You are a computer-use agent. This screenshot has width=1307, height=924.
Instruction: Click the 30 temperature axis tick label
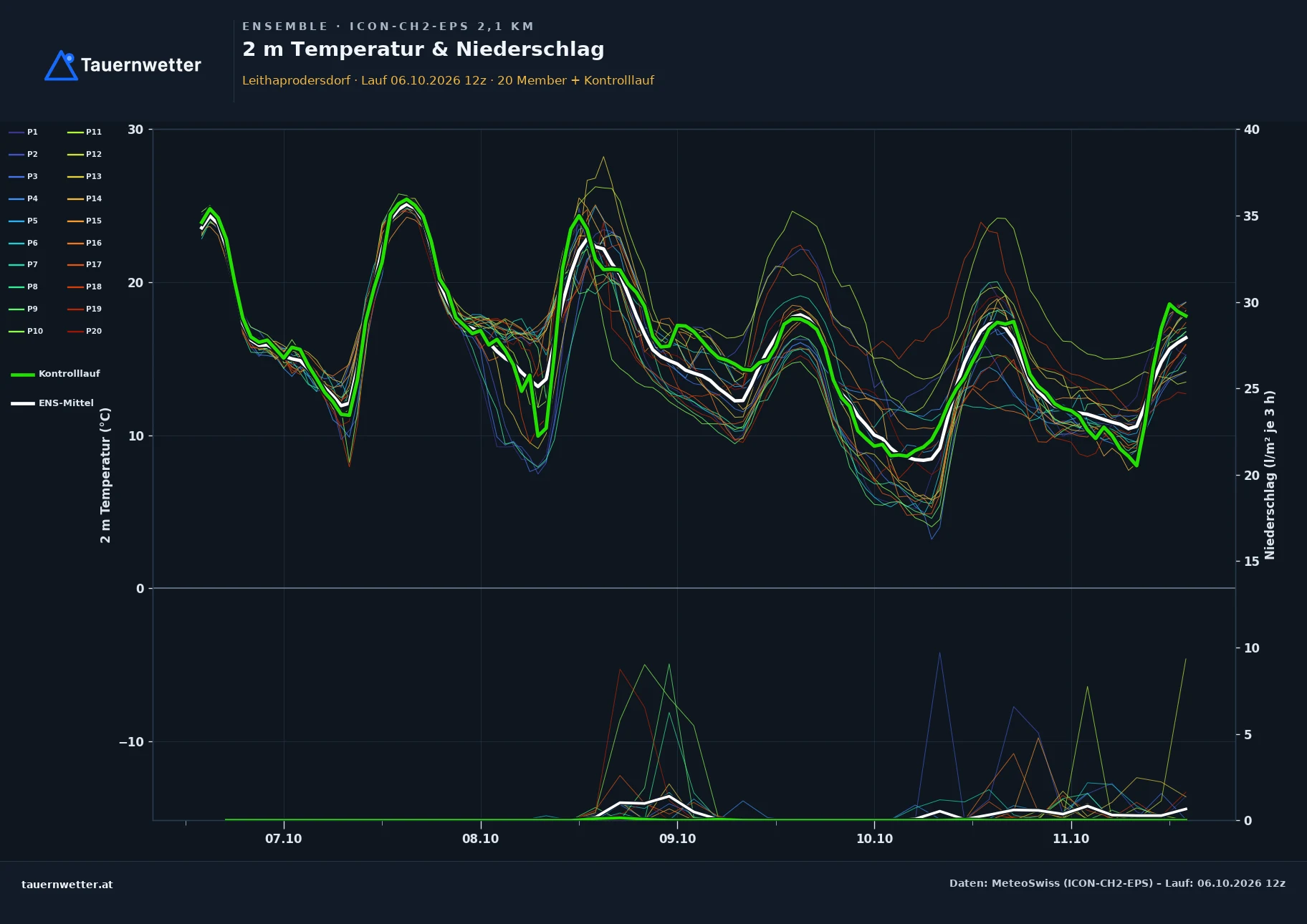pyautogui.click(x=135, y=130)
